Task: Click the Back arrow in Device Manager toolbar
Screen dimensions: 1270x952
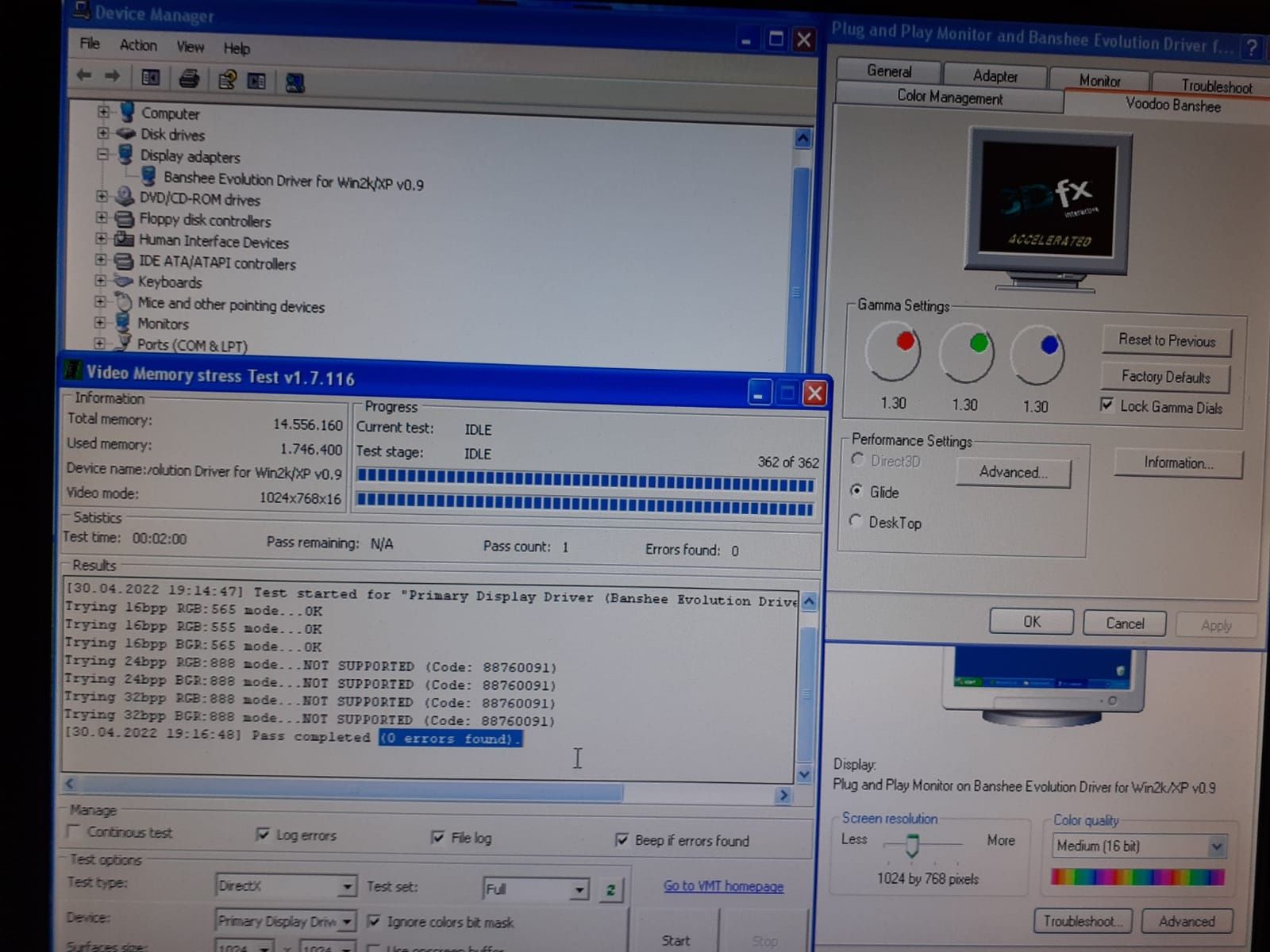Action: point(84,75)
